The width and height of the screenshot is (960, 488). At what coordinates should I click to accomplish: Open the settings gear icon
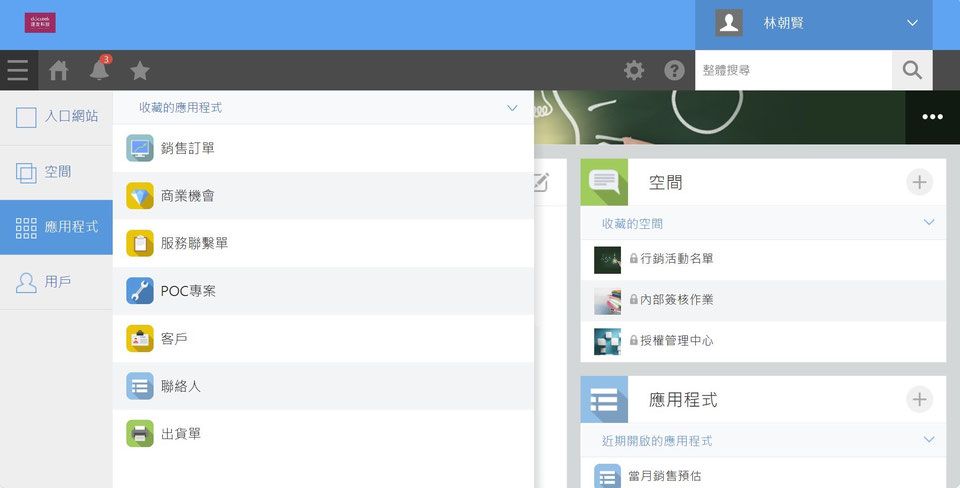click(x=634, y=70)
